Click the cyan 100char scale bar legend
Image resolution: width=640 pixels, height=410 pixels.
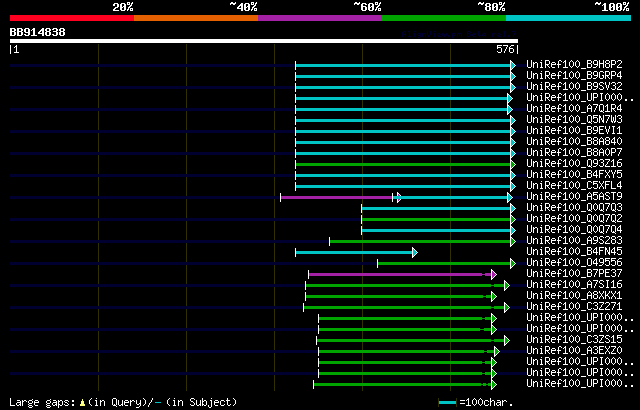coord(448,403)
